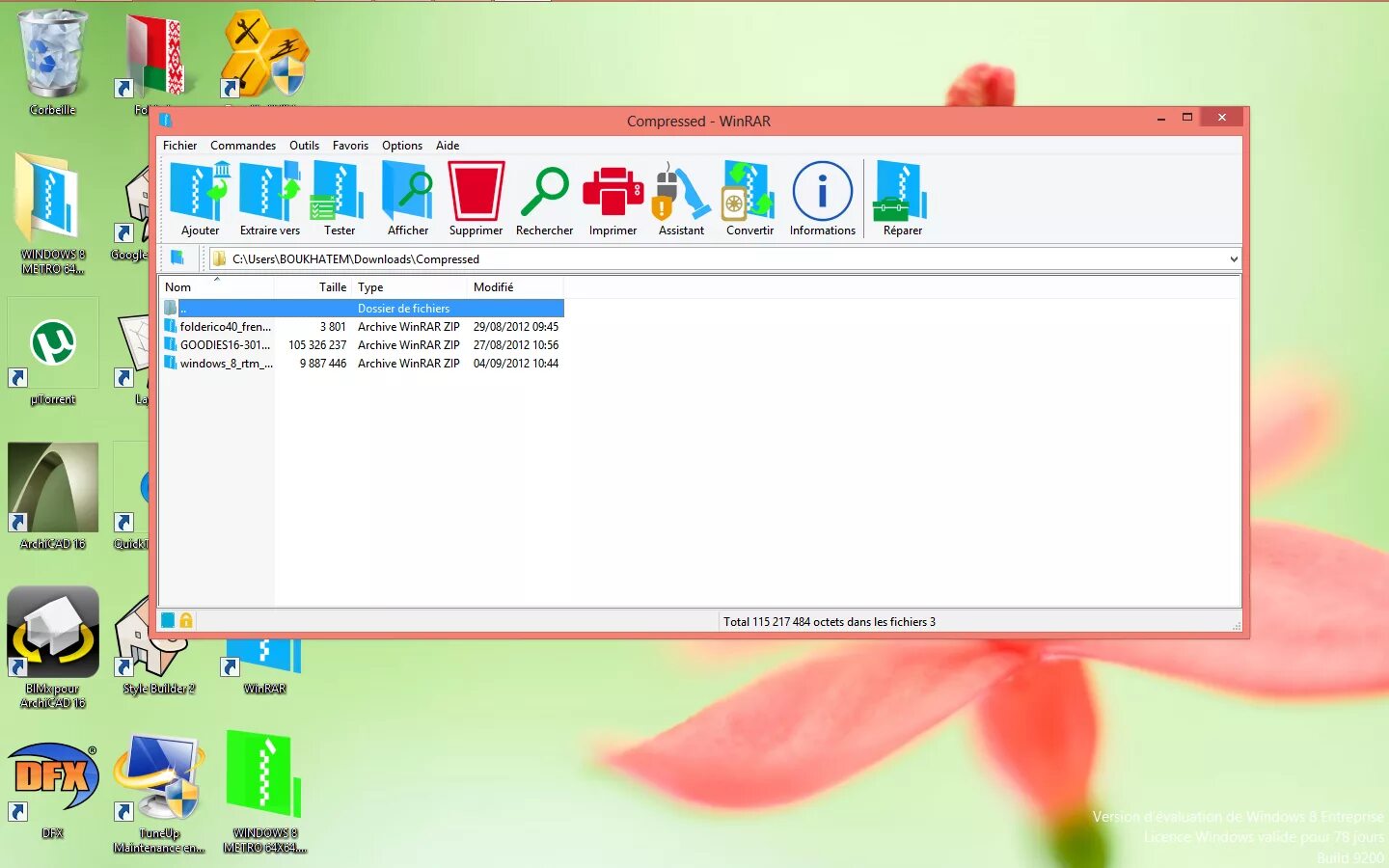Click the date 04/09/2012 10:44
The height and width of the screenshot is (868, 1389).
tap(515, 363)
